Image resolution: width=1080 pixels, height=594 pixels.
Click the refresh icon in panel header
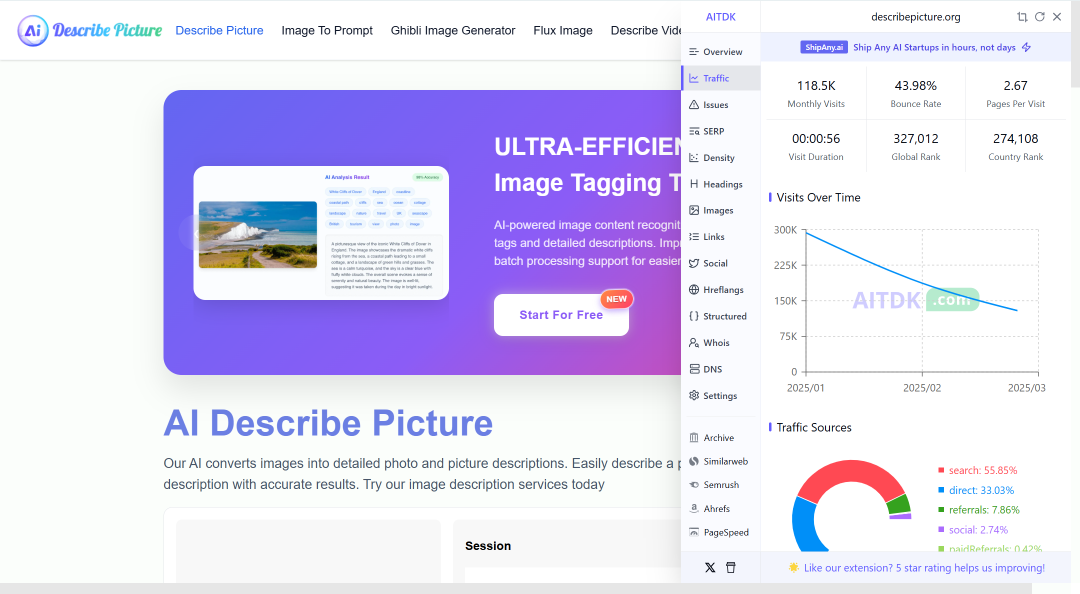click(x=1039, y=17)
